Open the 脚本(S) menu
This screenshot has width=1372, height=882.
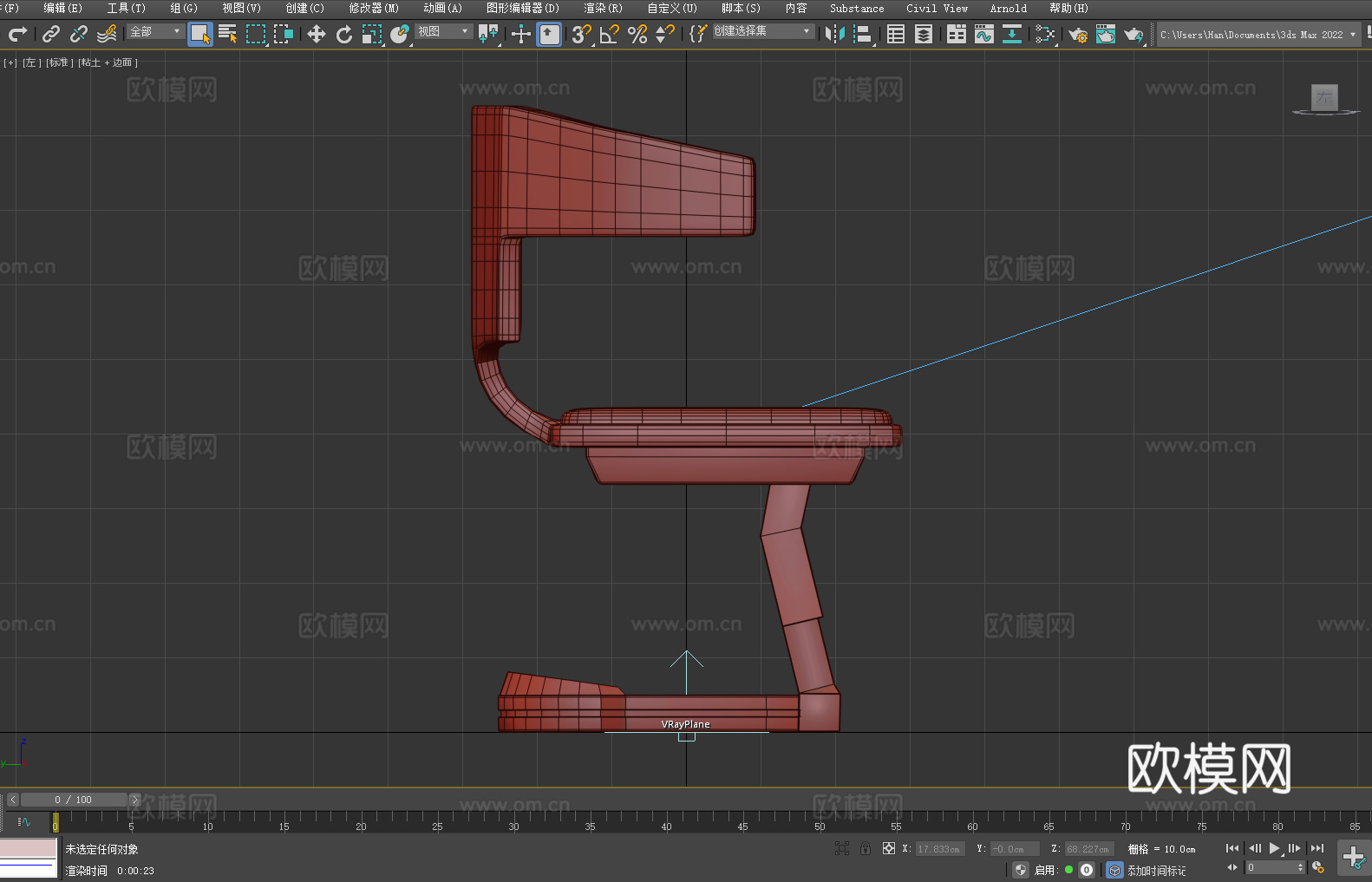[x=742, y=9]
